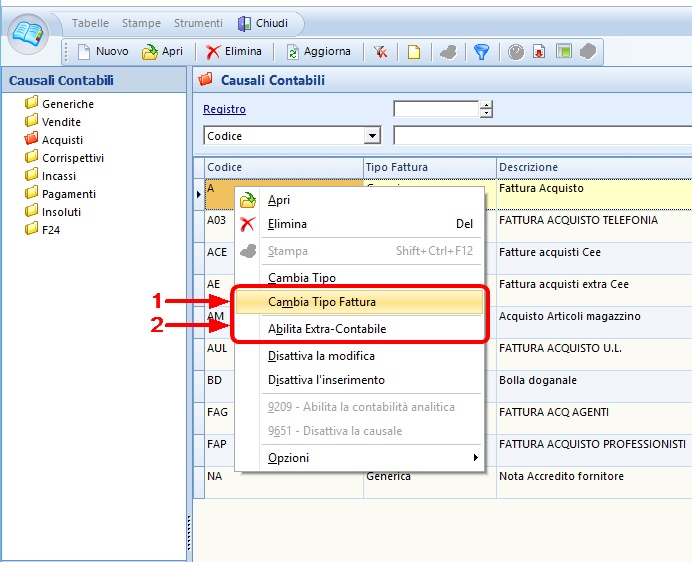
Task: Refresh list with Aggiorna button
Action: tap(319, 52)
